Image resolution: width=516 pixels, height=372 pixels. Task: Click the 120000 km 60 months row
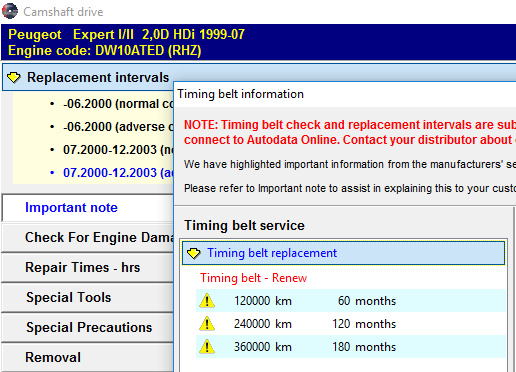[351, 301]
